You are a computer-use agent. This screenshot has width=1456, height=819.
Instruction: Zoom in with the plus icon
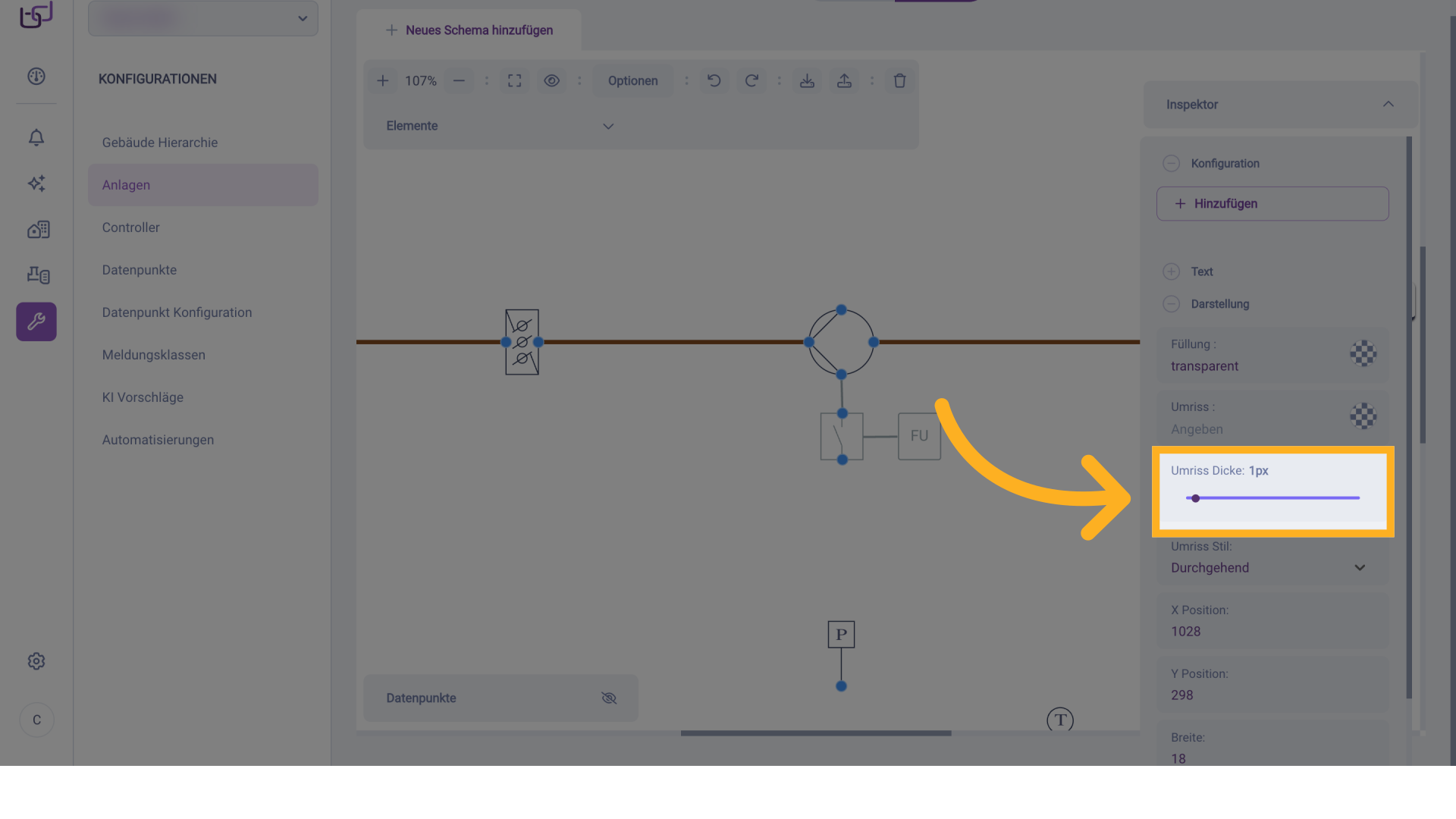coord(383,80)
